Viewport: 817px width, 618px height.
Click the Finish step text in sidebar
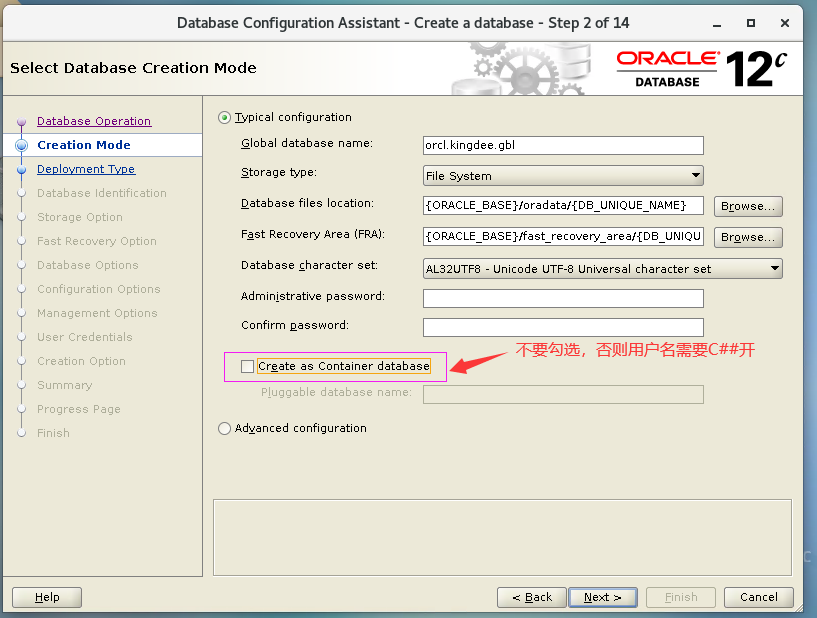point(53,432)
